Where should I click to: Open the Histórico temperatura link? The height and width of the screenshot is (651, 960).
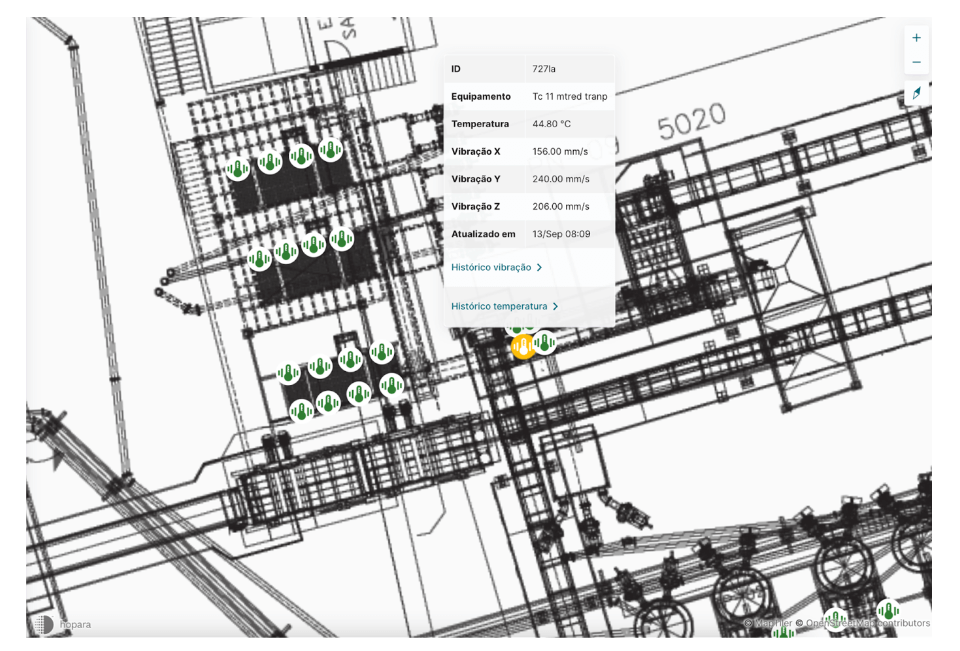pyautogui.click(x=499, y=306)
